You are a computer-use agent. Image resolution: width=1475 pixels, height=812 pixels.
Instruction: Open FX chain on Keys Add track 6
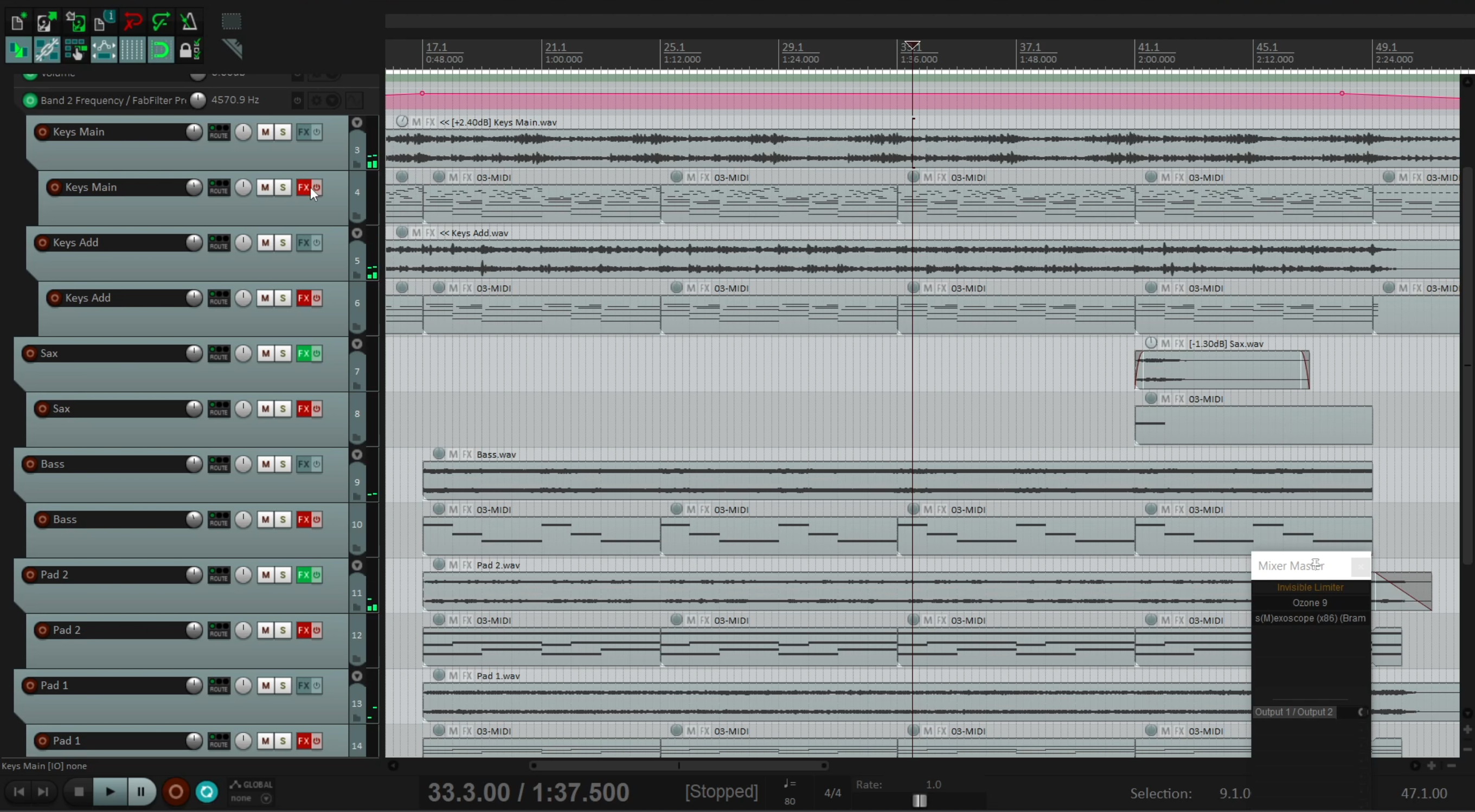(303, 298)
